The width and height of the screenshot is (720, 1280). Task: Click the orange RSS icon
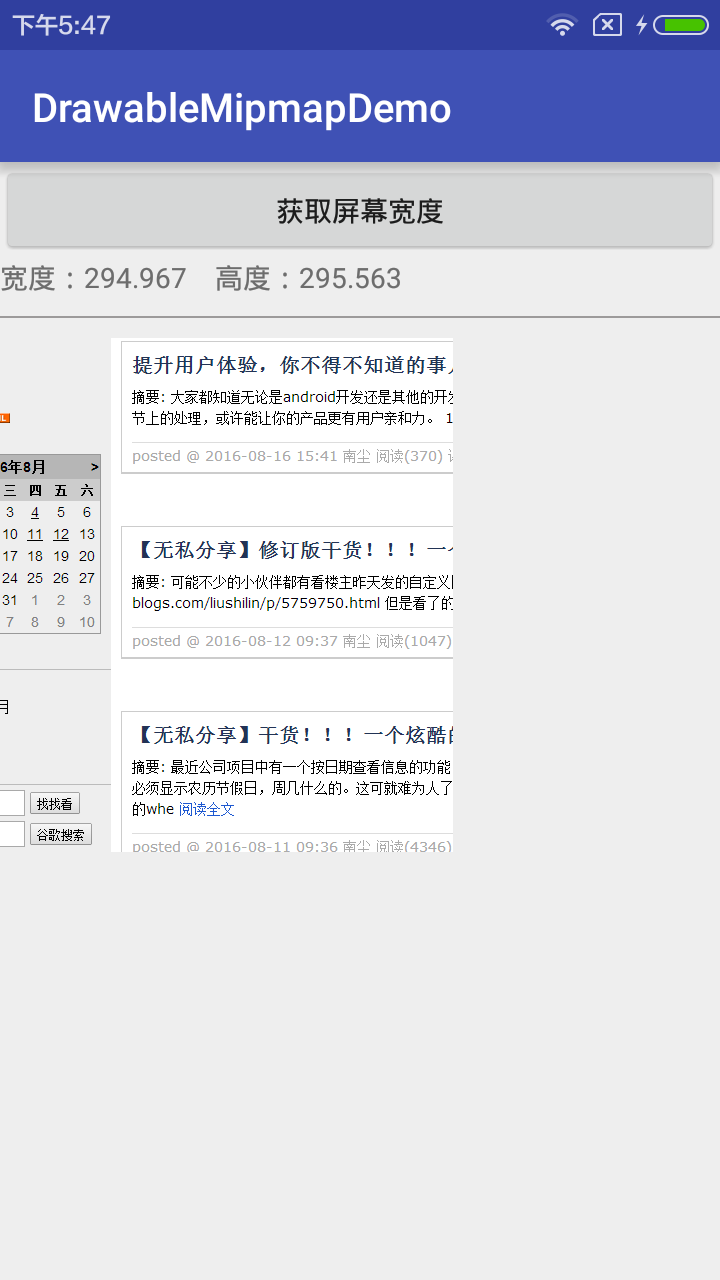pos(5,417)
